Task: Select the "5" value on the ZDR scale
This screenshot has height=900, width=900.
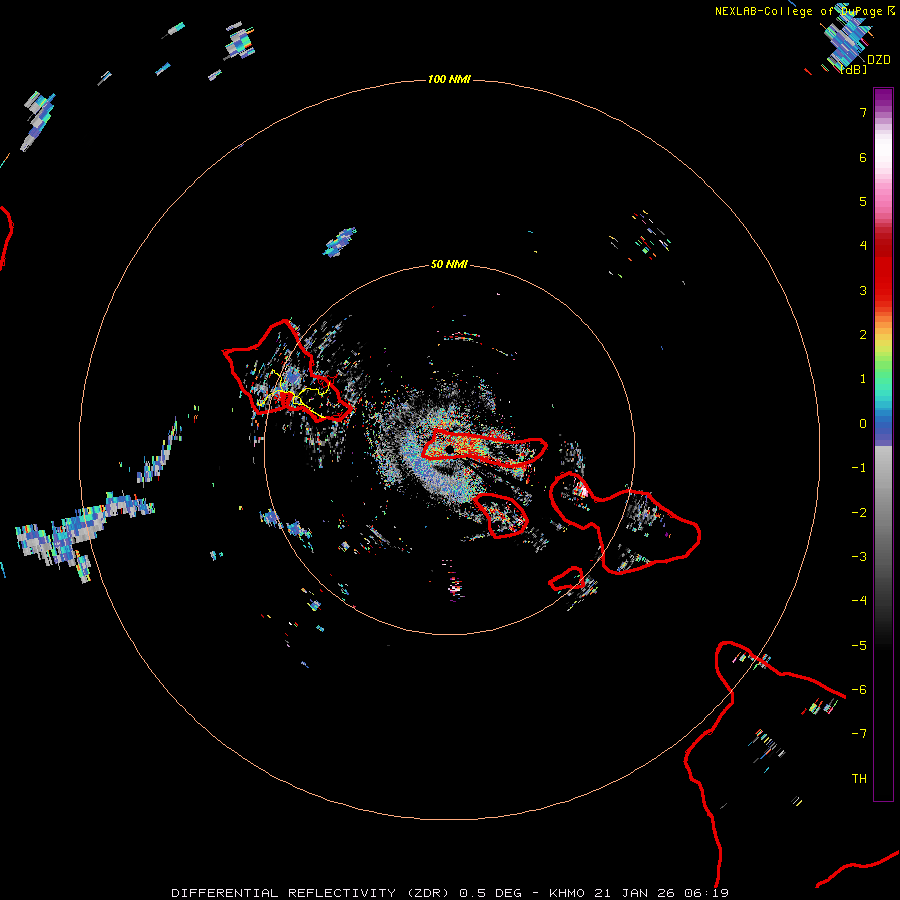Action: point(863,201)
